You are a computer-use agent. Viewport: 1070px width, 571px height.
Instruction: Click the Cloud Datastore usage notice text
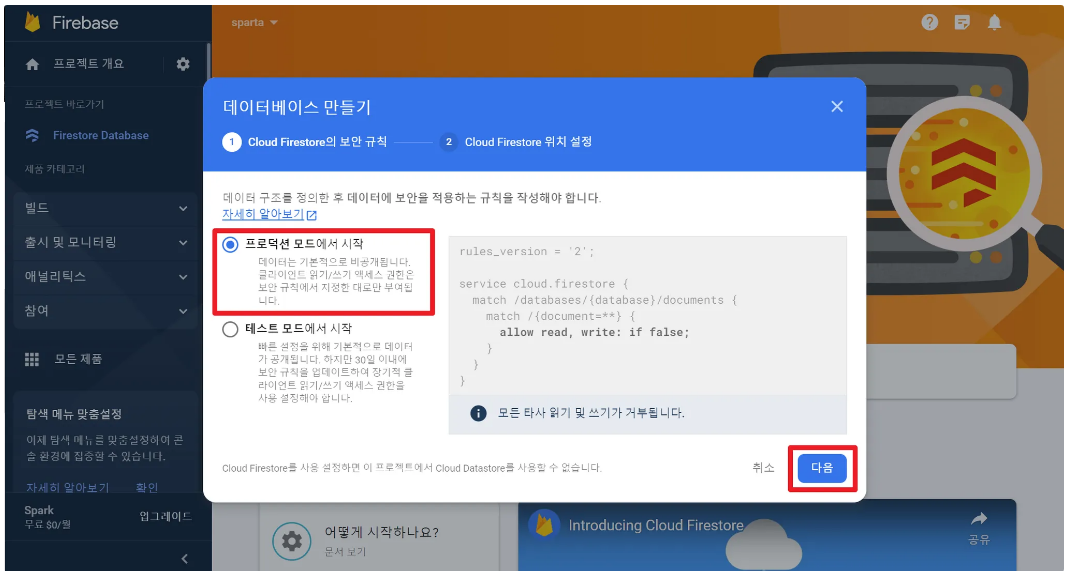click(x=411, y=468)
